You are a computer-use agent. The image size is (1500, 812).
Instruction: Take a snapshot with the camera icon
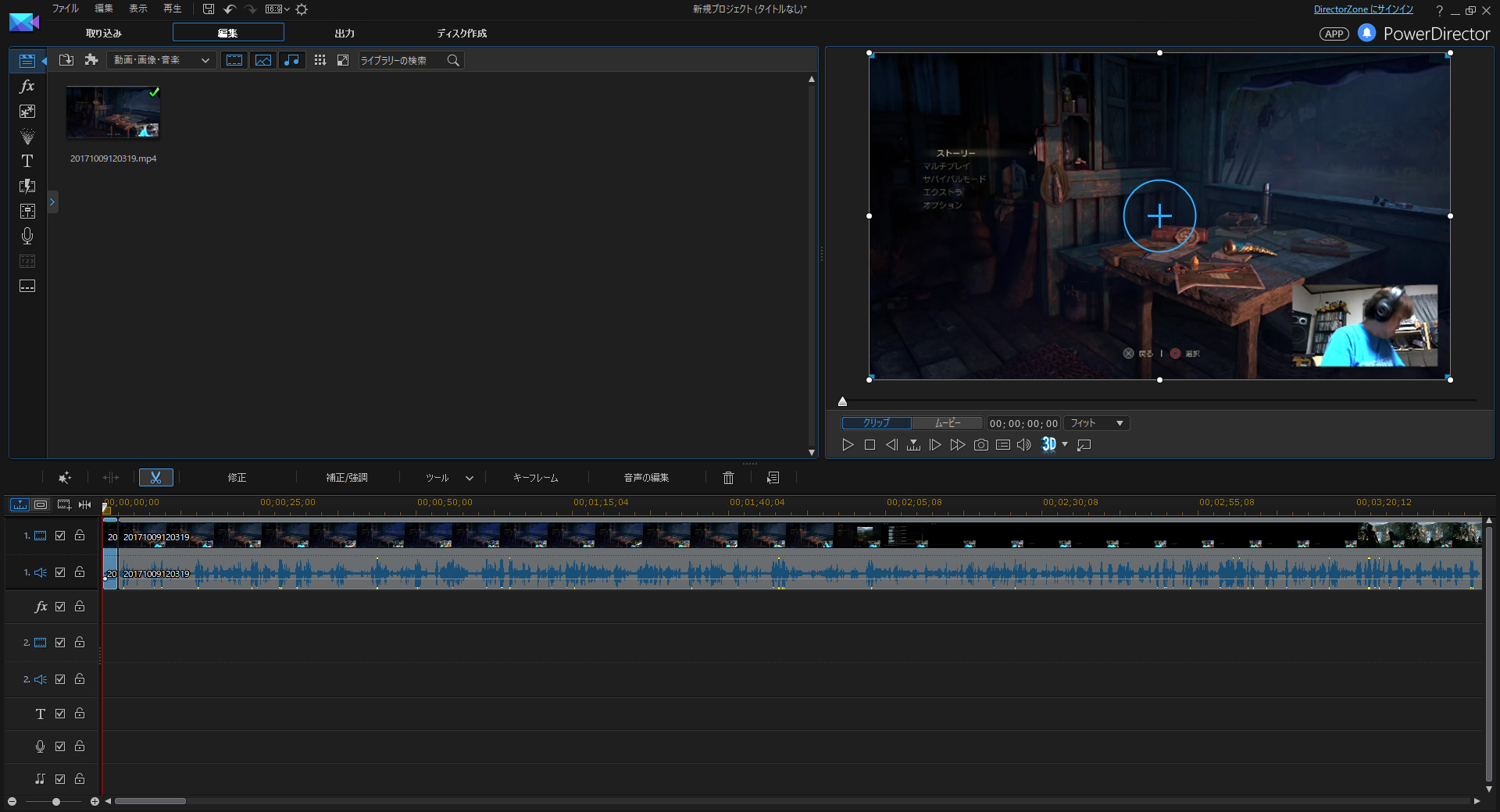[981, 445]
